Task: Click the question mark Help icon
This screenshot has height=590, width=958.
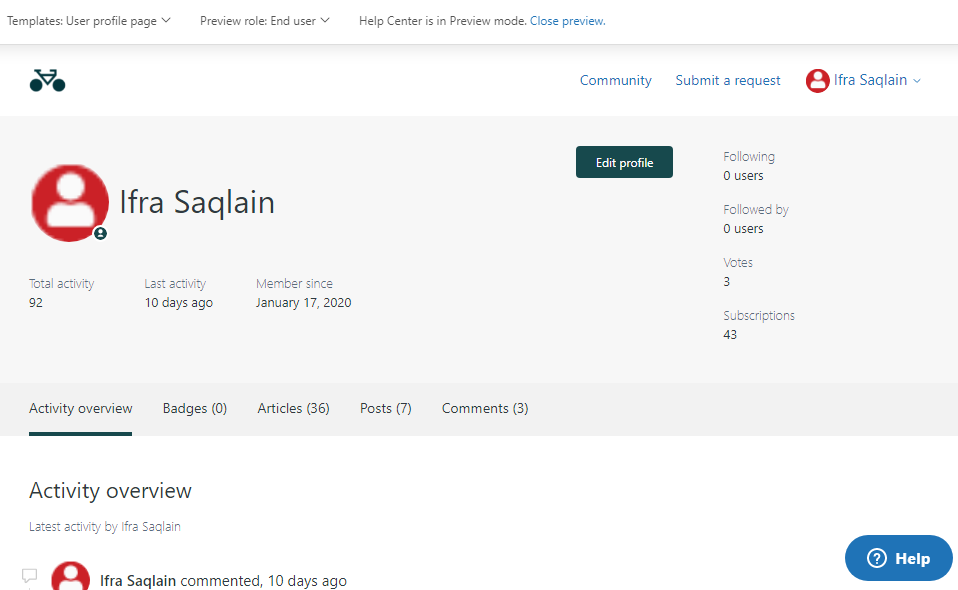Action: pyautogui.click(x=877, y=559)
